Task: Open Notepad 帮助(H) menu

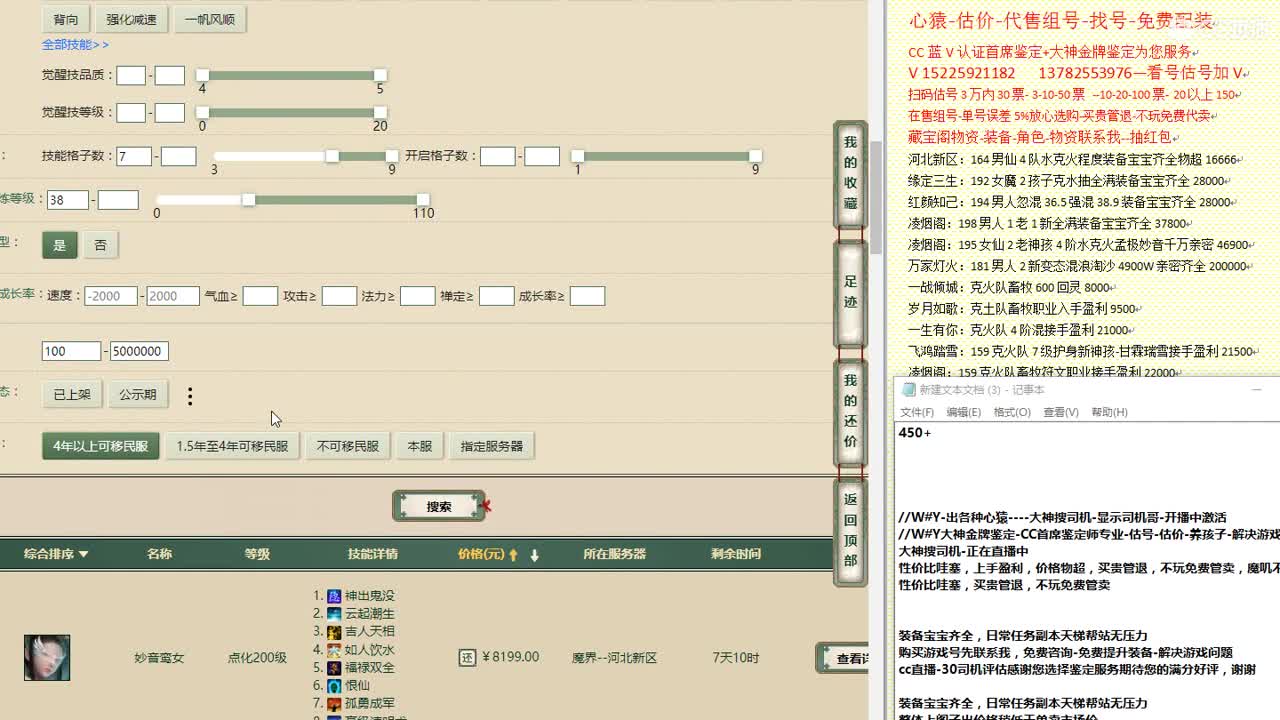Action: click(1109, 412)
